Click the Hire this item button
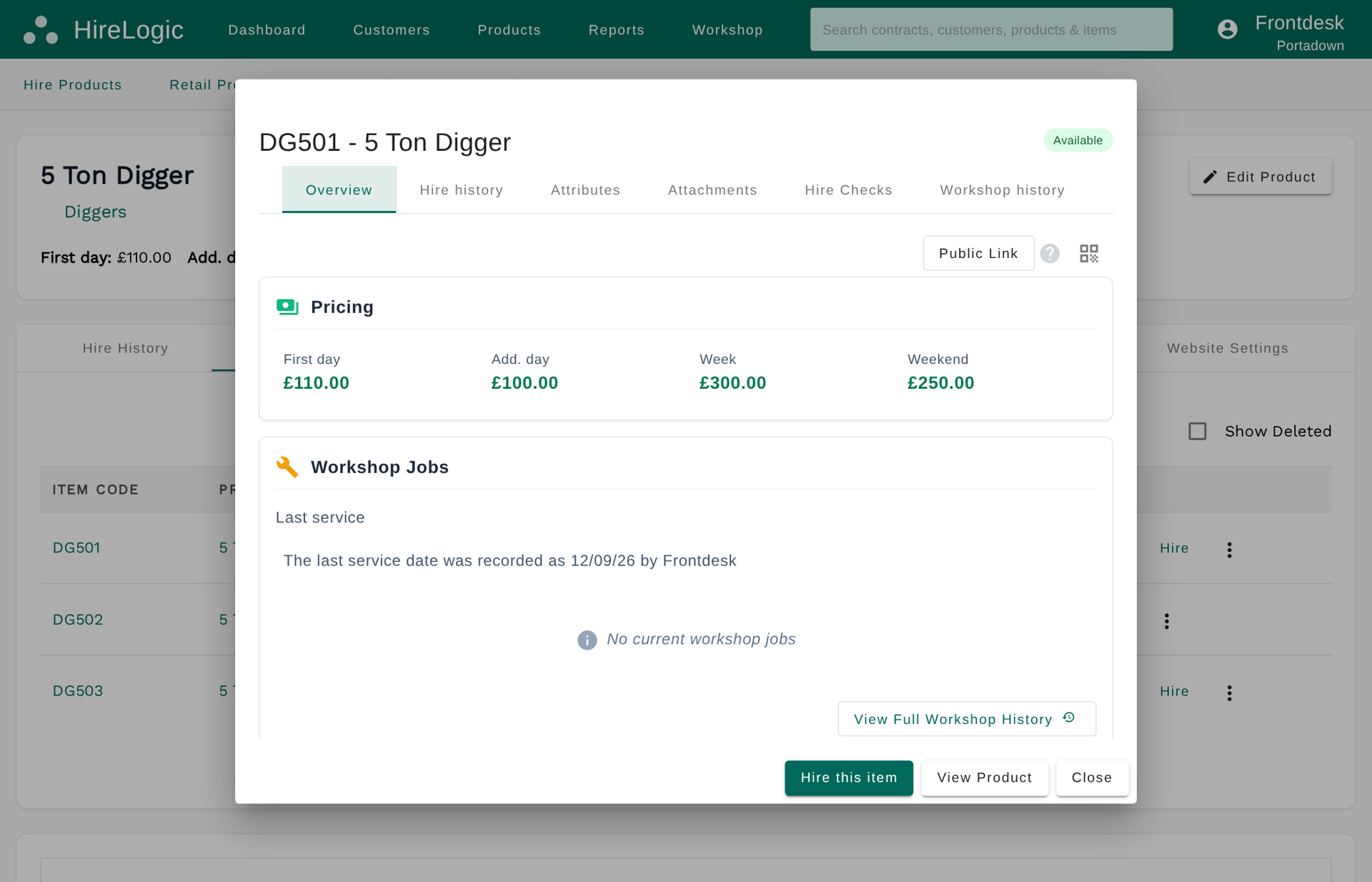The height and width of the screenshot is (882, 1372). 848,778
